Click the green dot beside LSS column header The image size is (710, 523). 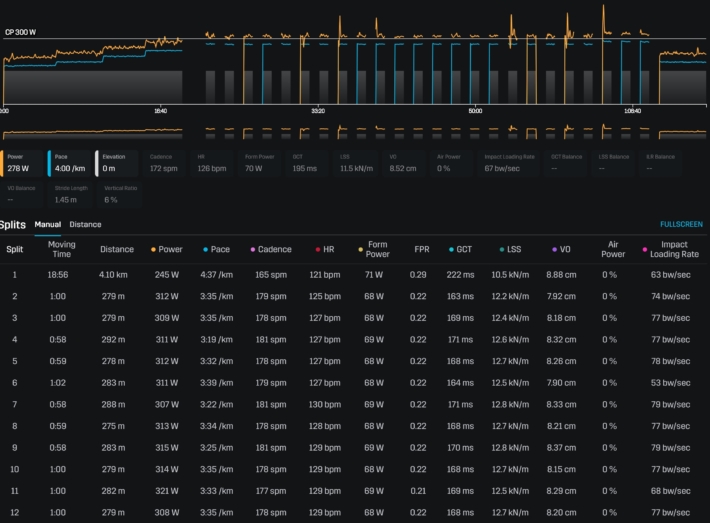pos(502,249)
